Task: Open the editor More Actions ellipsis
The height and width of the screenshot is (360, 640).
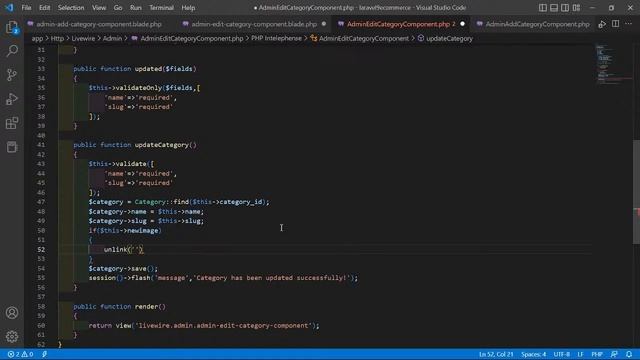Action: point(629,24)
